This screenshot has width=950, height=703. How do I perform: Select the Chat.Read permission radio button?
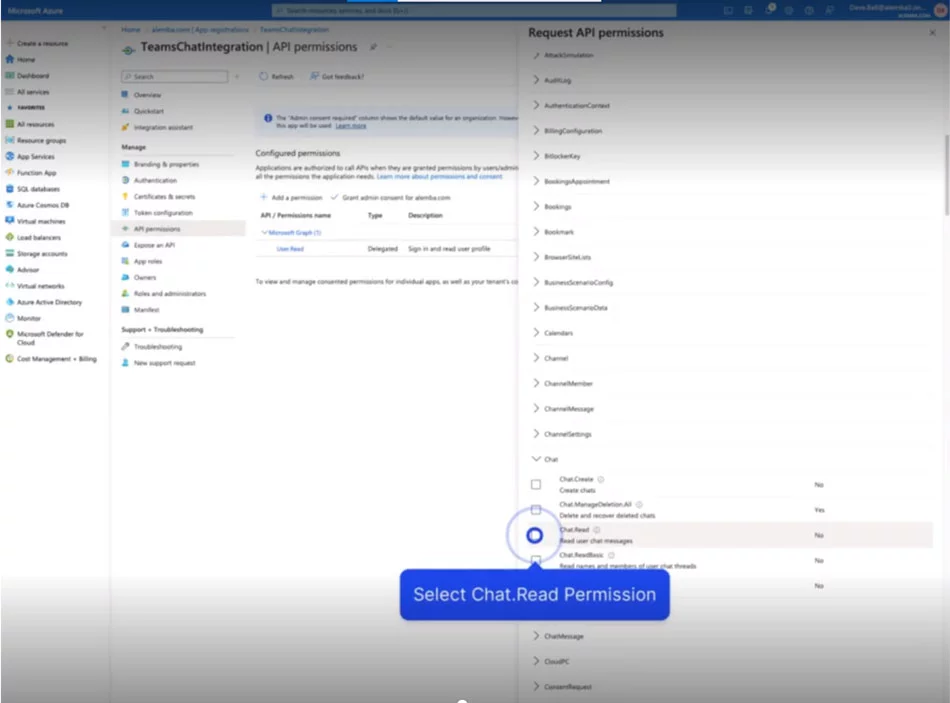tap(535, 535)
